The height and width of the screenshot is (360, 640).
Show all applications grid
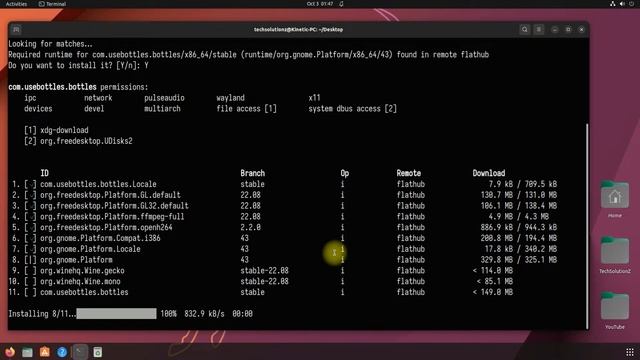point(630,352)
